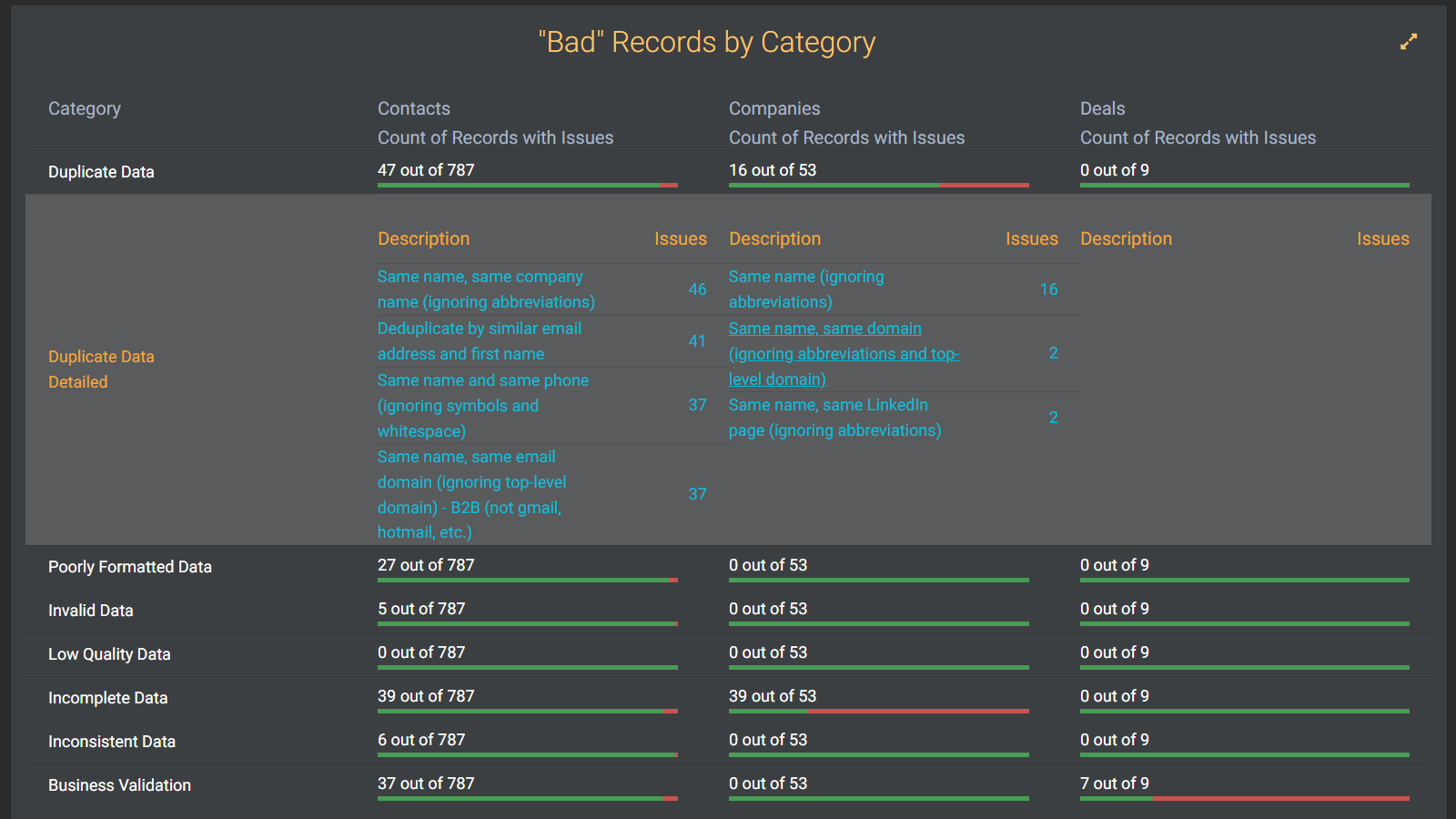Select the Deals column header

1102,108
